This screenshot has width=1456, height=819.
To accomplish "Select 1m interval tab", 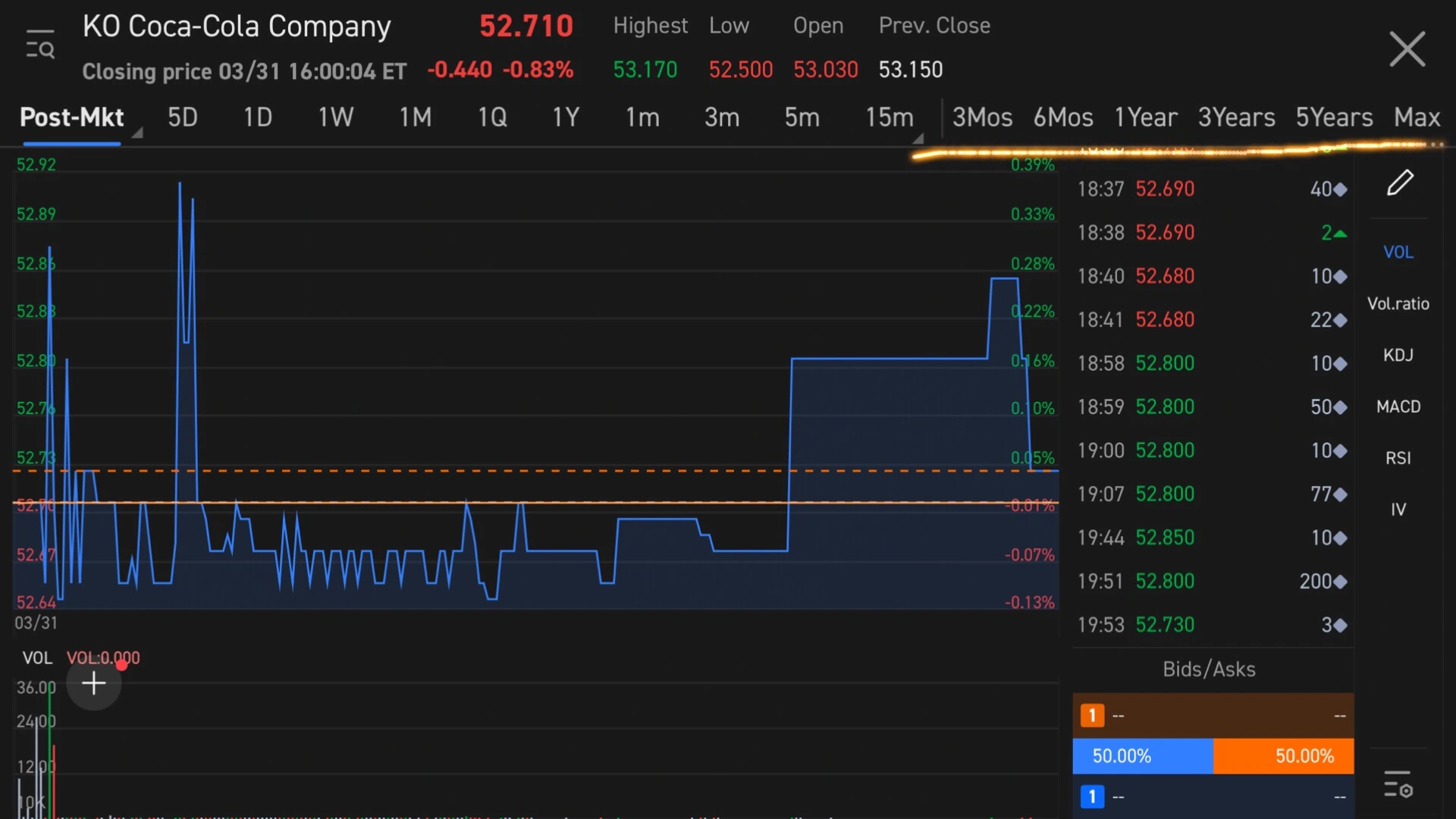I will 642,118.
